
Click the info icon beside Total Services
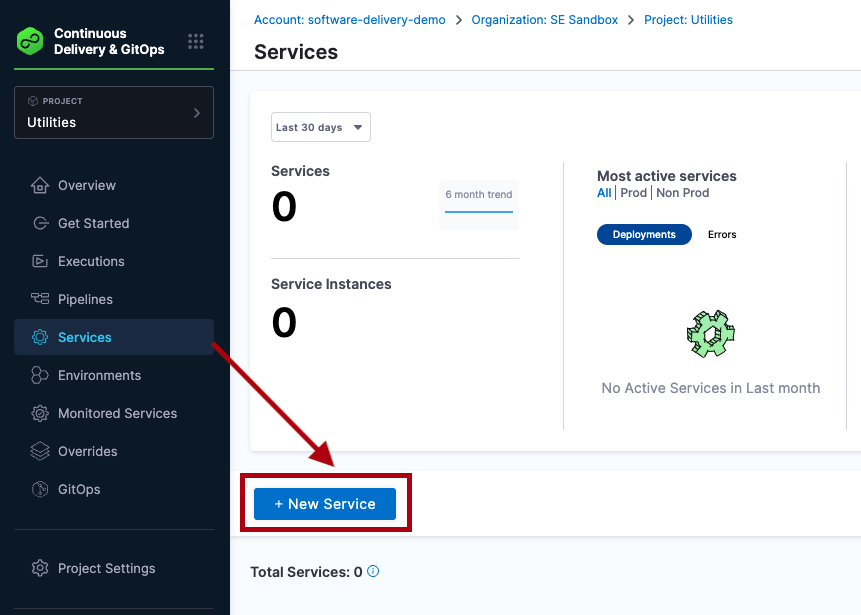coord(373,572)
